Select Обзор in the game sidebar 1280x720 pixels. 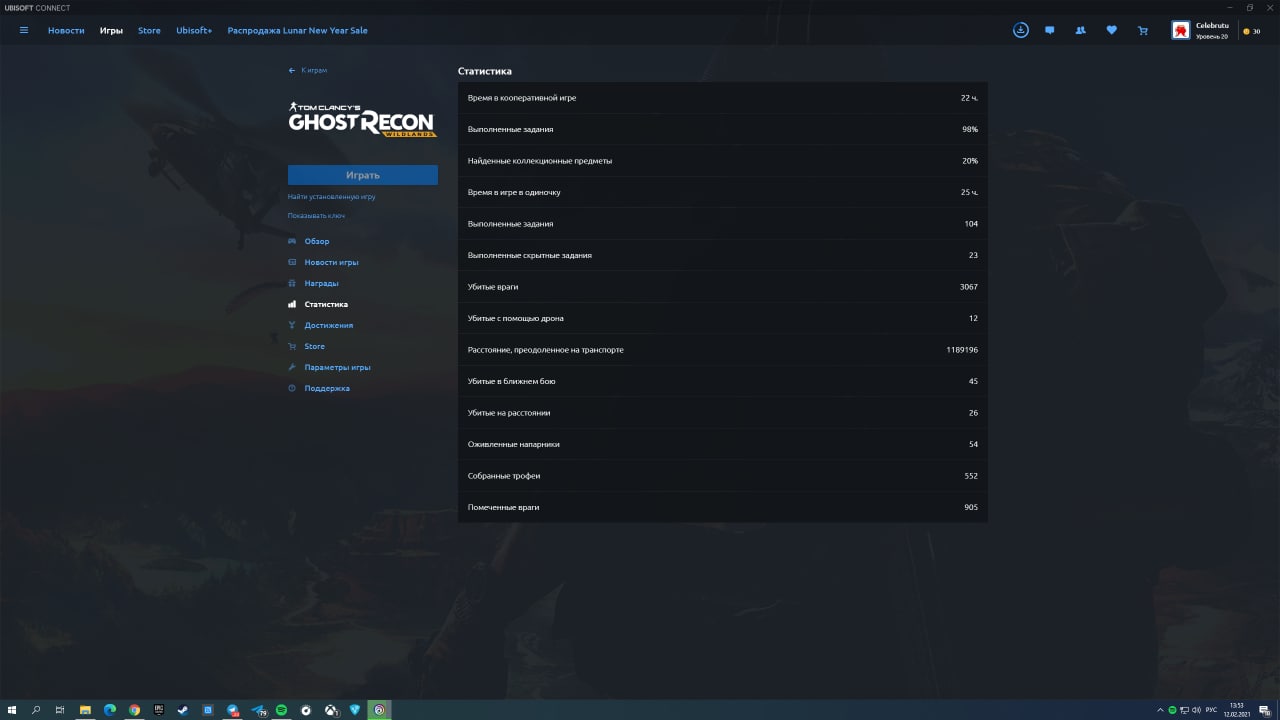click(x=317, y=241)
